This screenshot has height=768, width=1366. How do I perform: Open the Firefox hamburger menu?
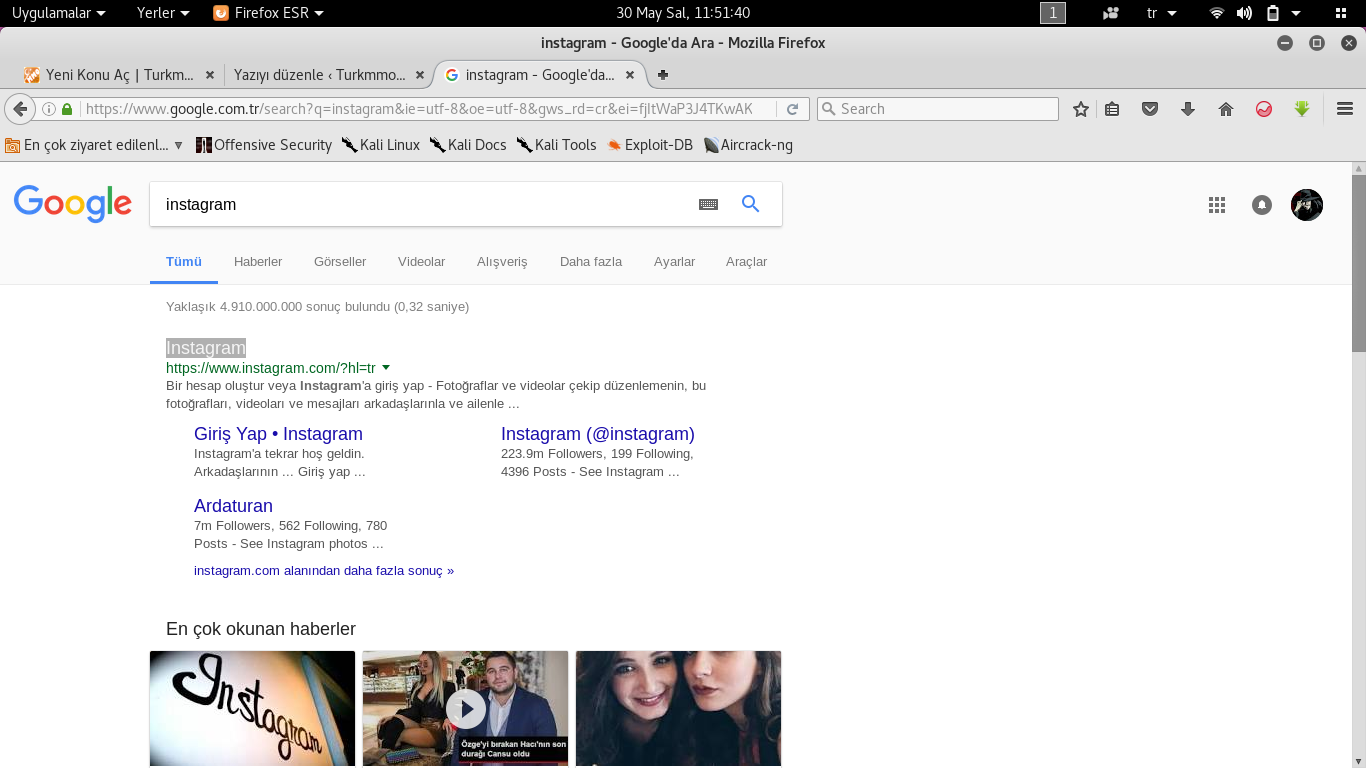(x=1344, y=109)
